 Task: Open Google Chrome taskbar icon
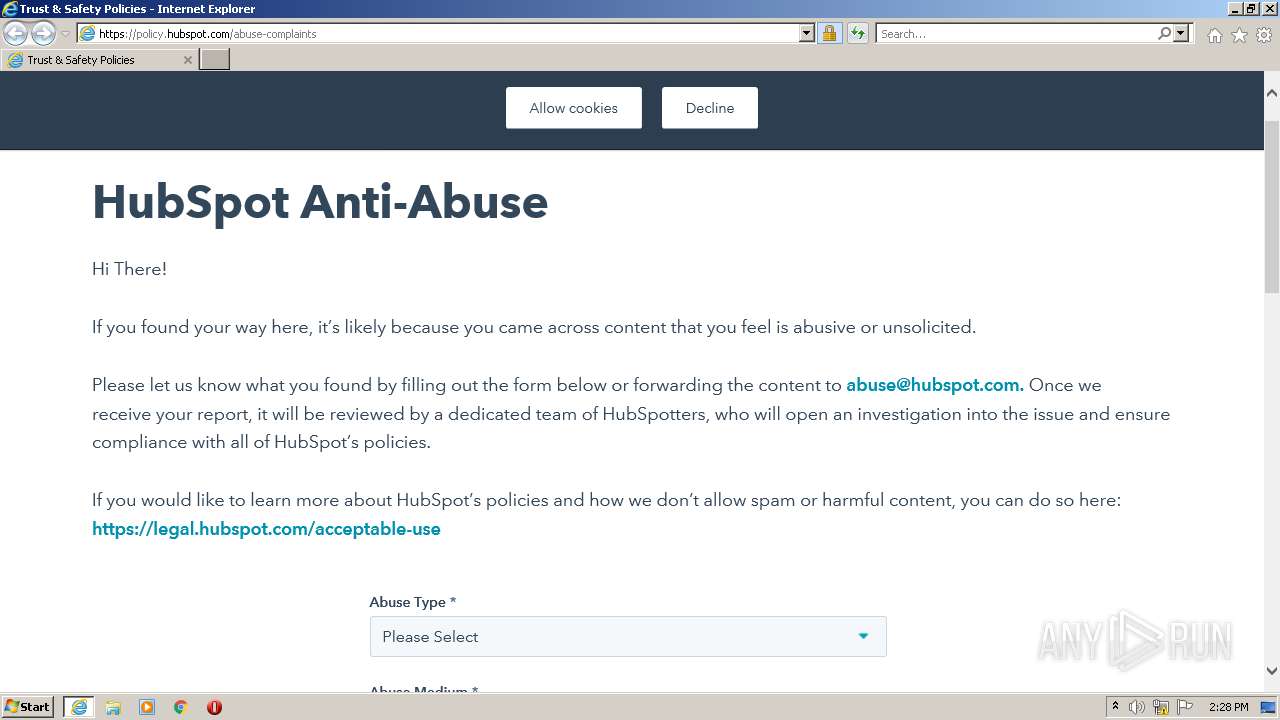click(x=181, y=707)
